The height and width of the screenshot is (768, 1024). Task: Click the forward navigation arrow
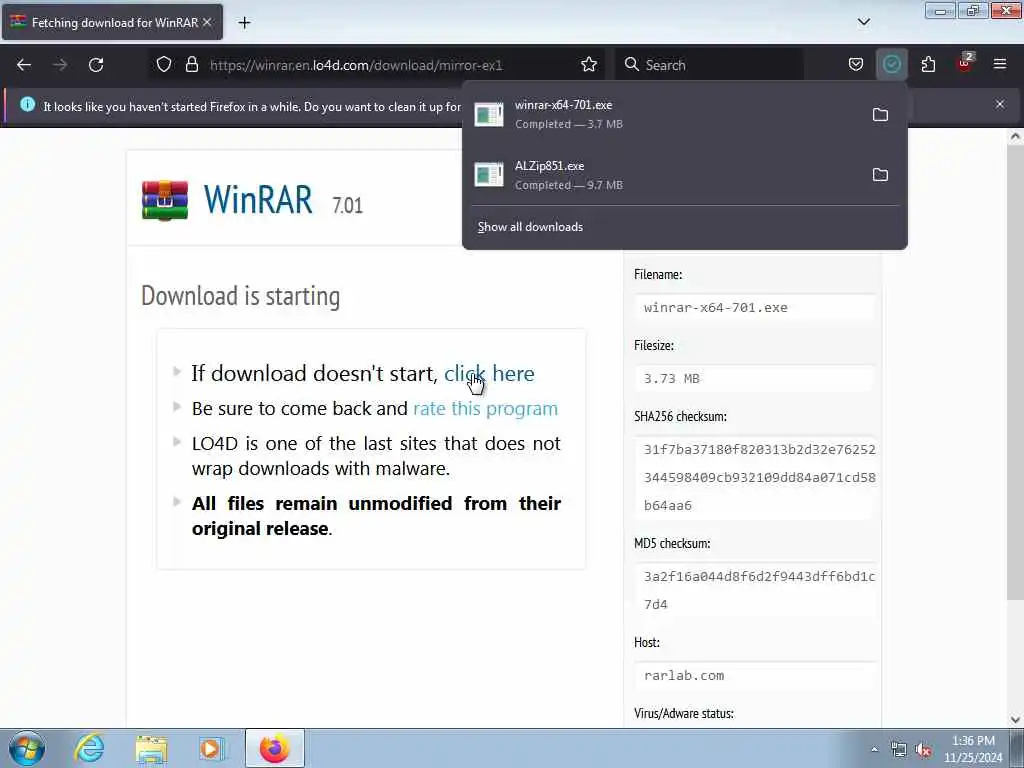click(60, 65)
